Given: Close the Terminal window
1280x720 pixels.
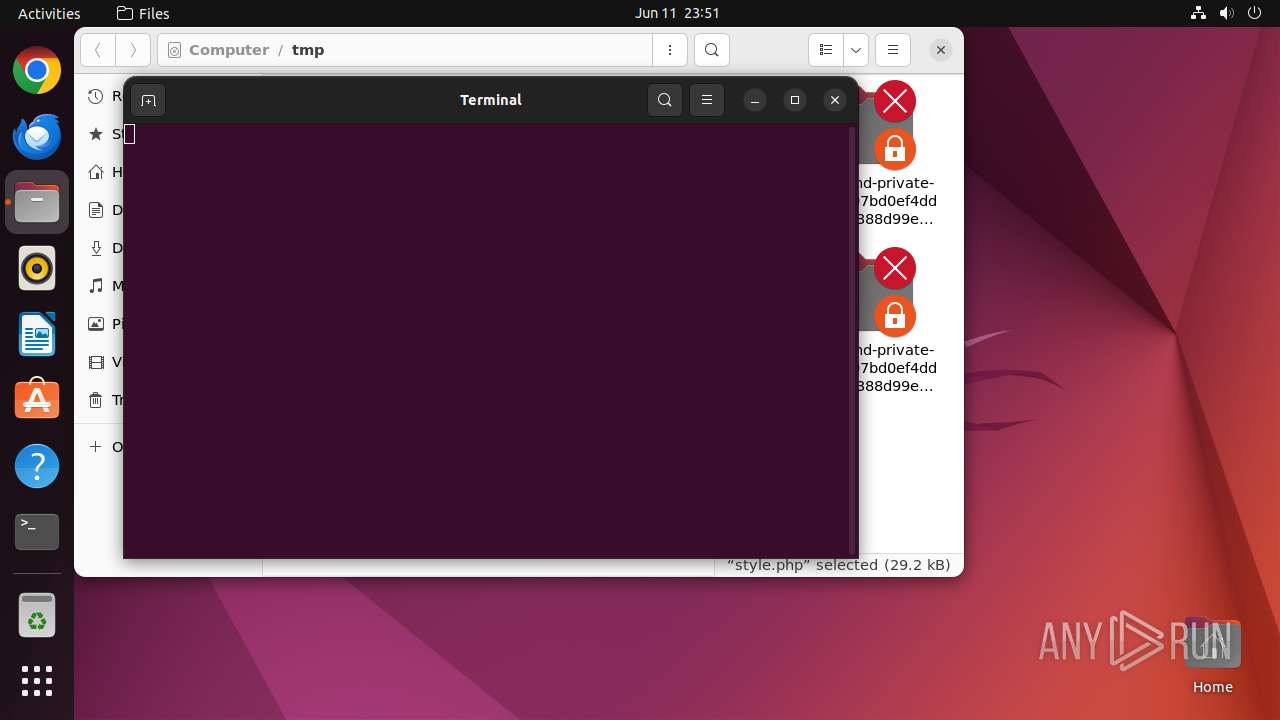Looking at the screenshot, I should pyautogui.click(x=835, y=100).
